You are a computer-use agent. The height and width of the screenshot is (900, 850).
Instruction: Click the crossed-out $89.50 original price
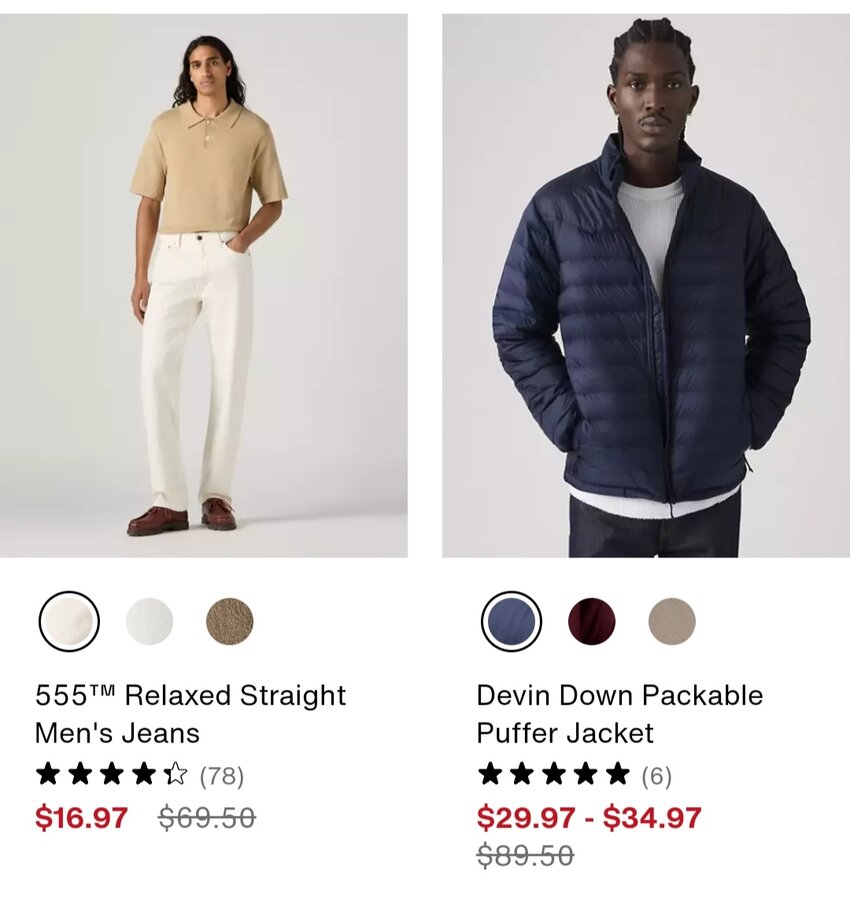(525, 855)
